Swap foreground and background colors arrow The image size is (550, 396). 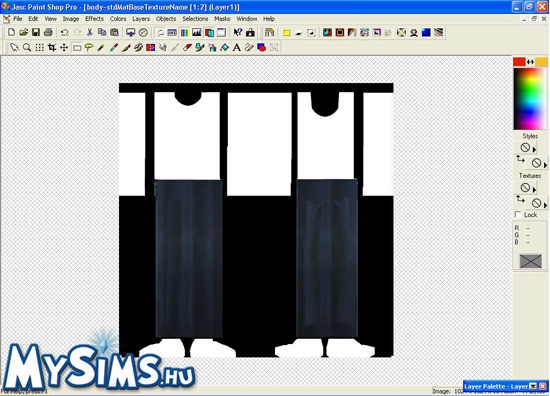tap(530, 62)
